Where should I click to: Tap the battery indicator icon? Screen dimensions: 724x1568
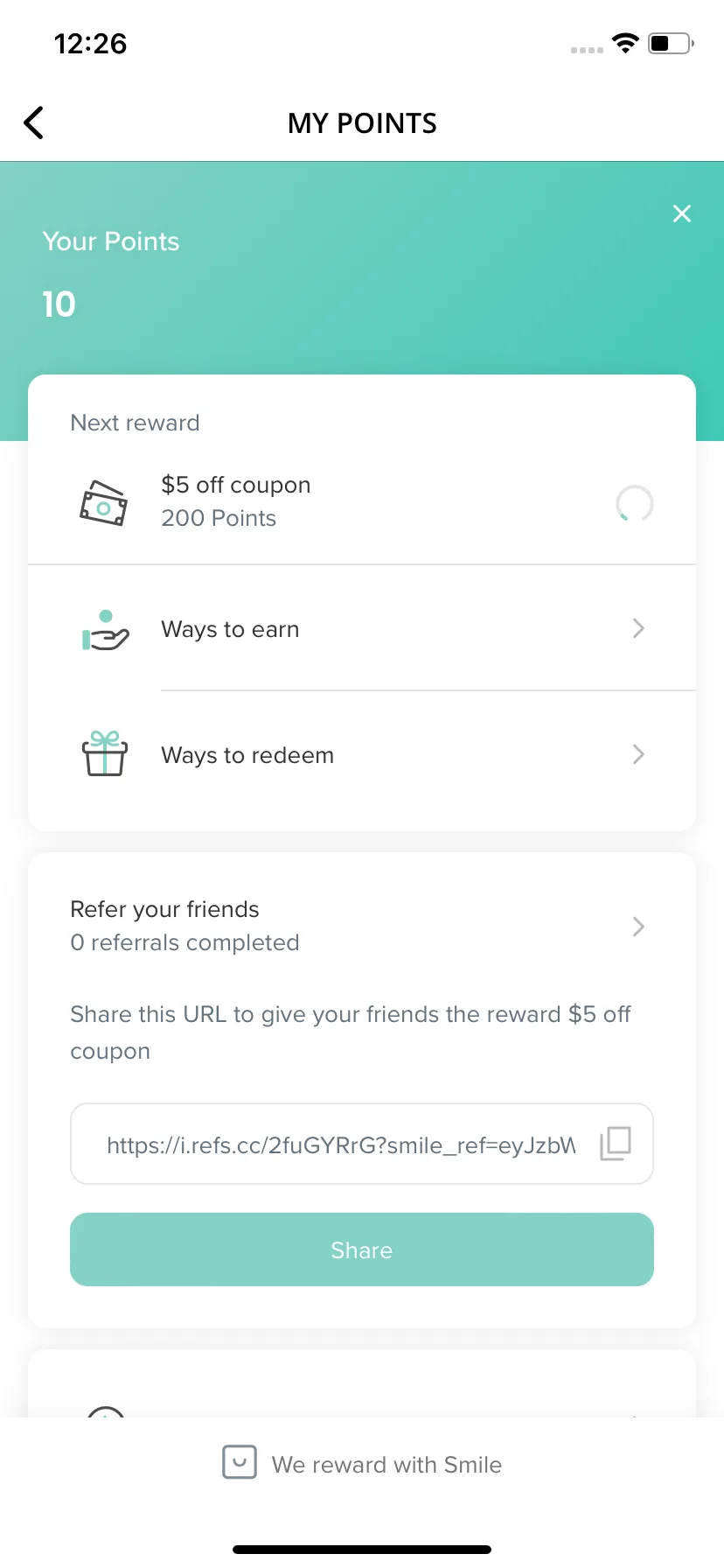point(671,43)
